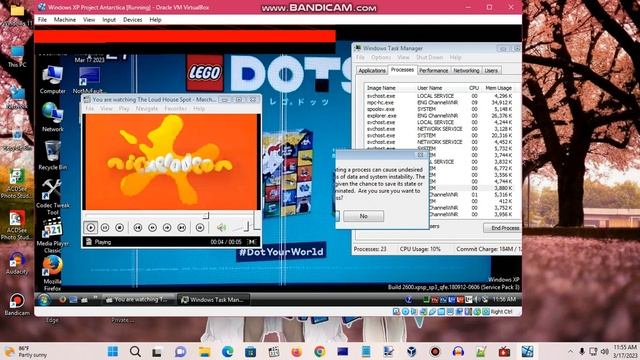Click the 00:04 / 00:05 time display
The height and width of the screenshot is (360, 640).
point(226,242)
